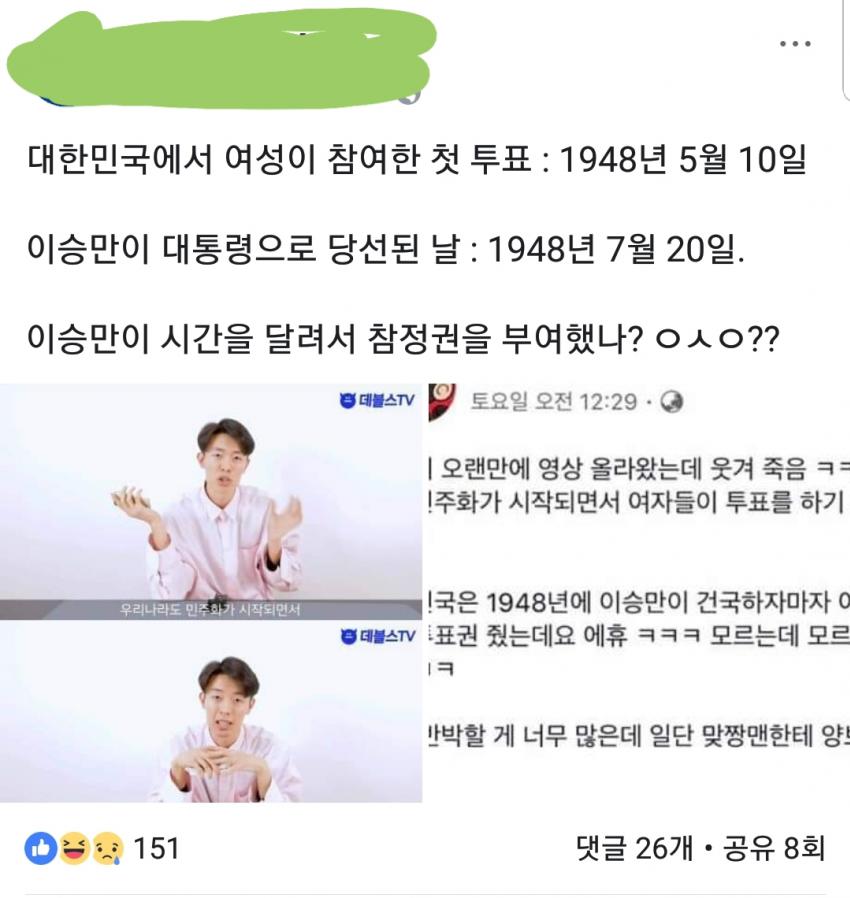This screenshot has height=898, width=850.
Task: Click the line ending with ㅇㅅㅇ??
Action: pos(403,338)
